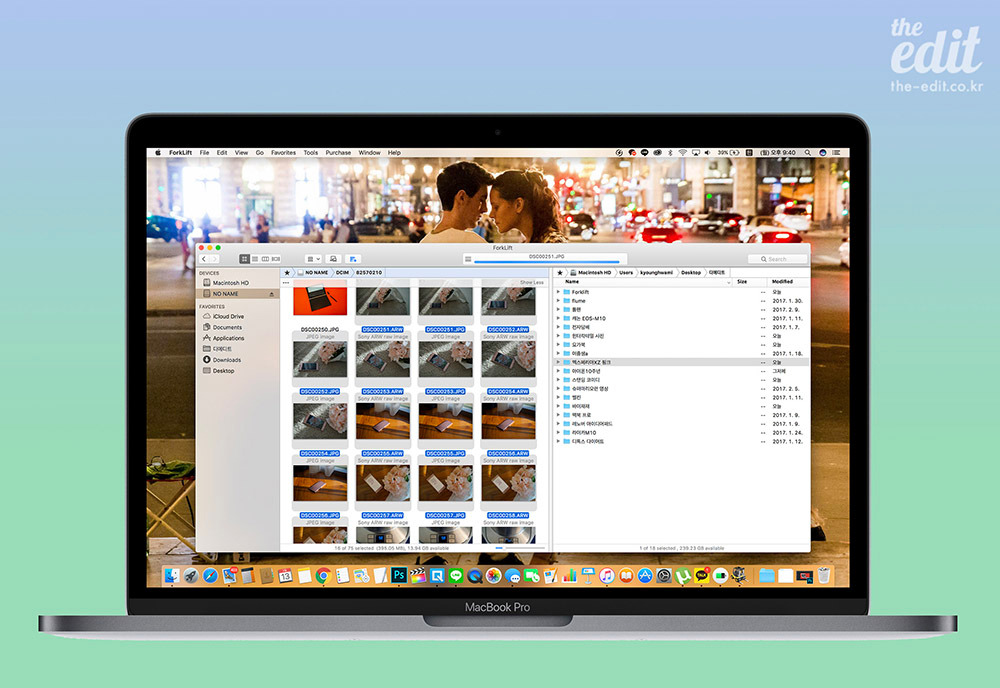Click Users in right pane path bar
The image size is (1000, 688).
click(x=626, y=272)
